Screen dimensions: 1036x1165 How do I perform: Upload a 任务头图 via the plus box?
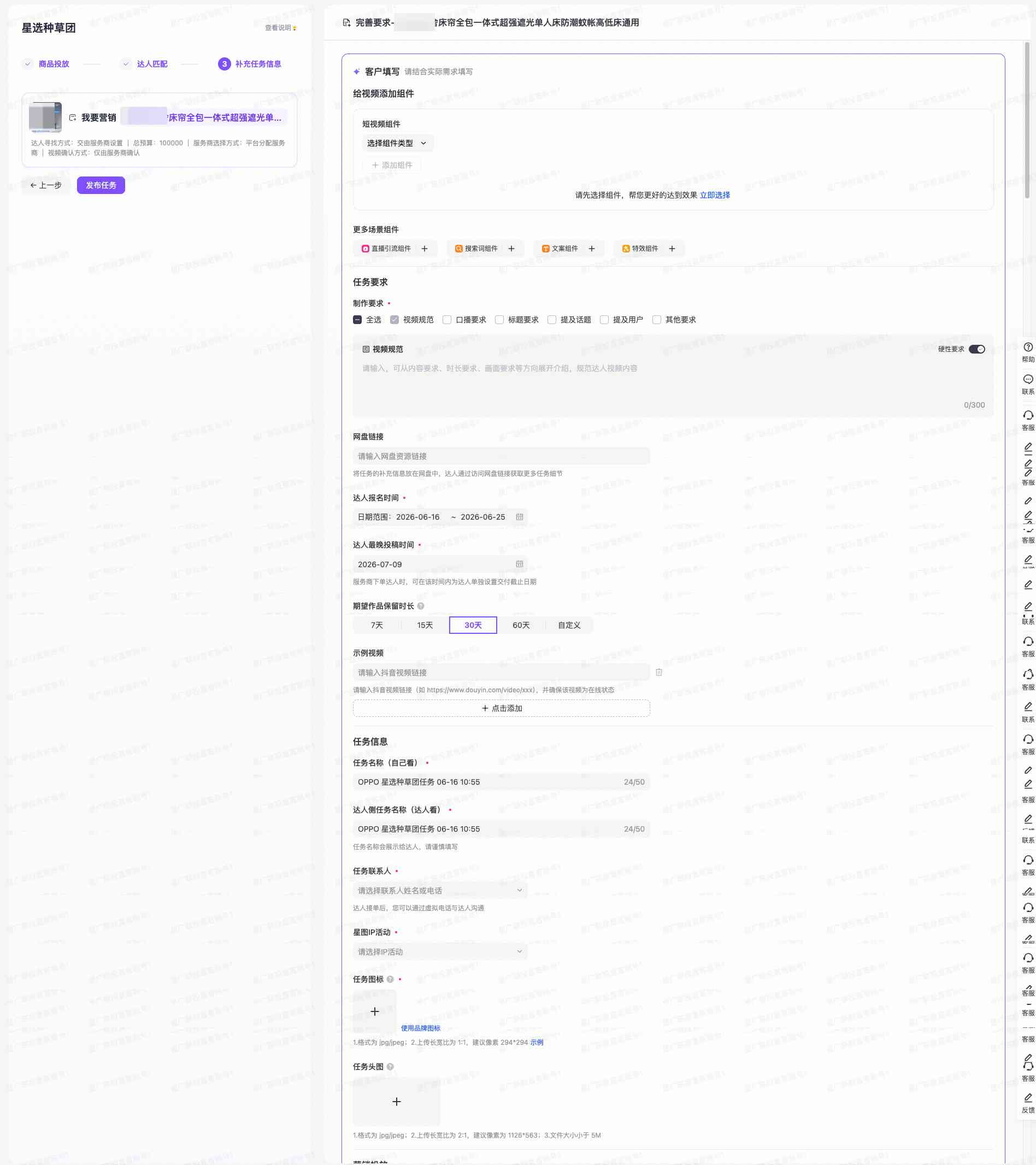(x=397, y=1102)
